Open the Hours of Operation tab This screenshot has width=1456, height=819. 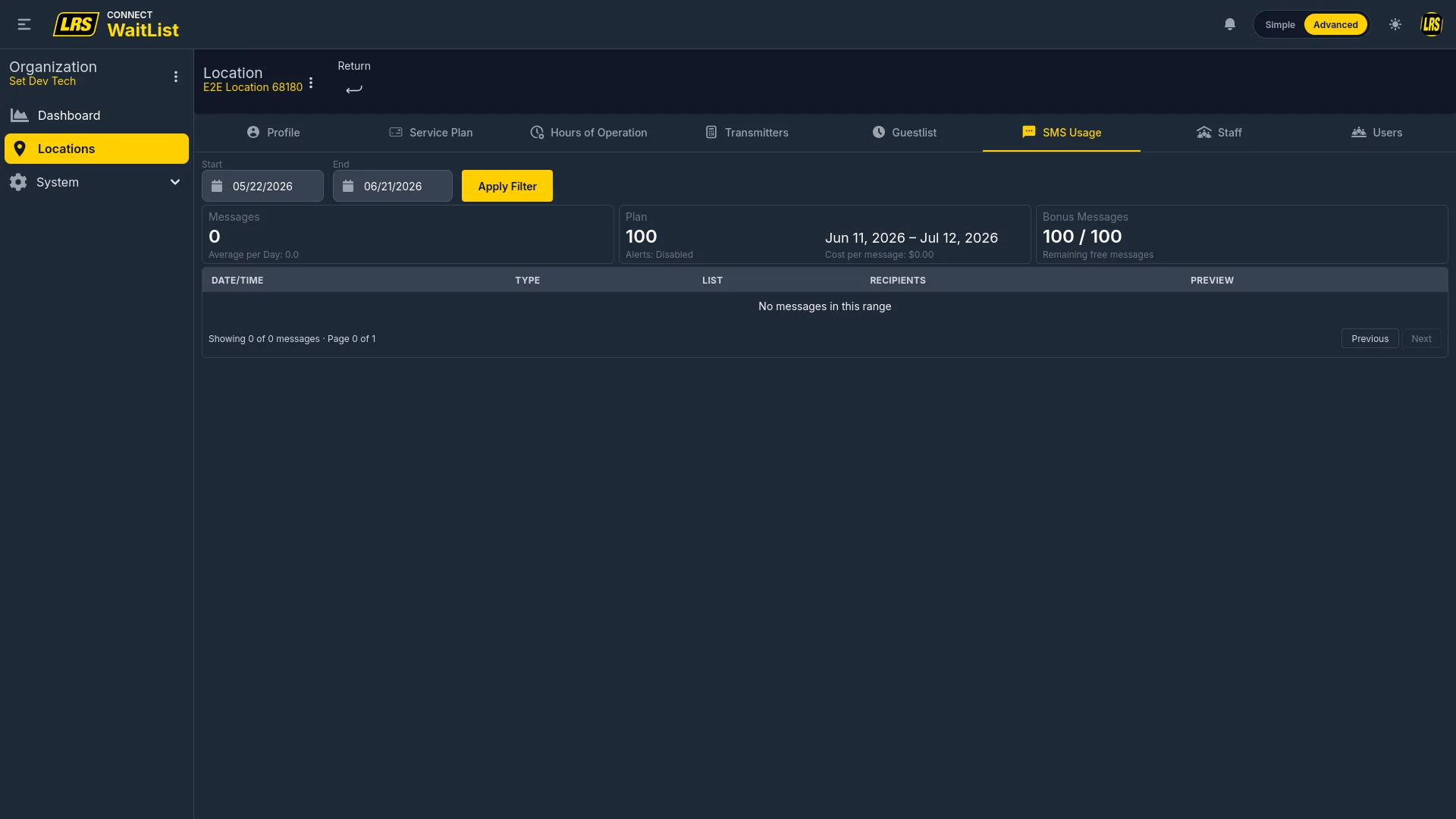(x=588, y=133)
